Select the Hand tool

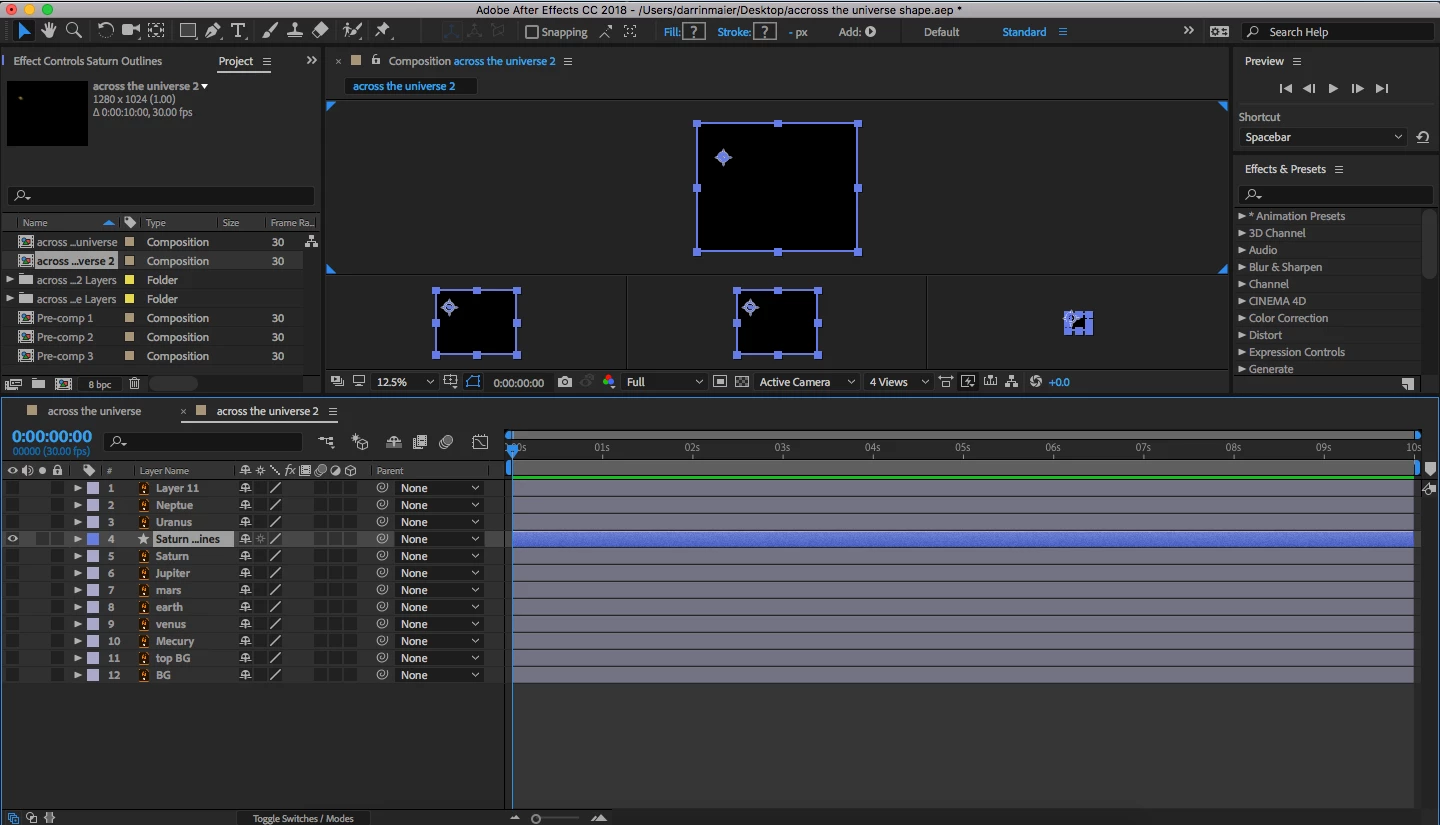[49, 31]
